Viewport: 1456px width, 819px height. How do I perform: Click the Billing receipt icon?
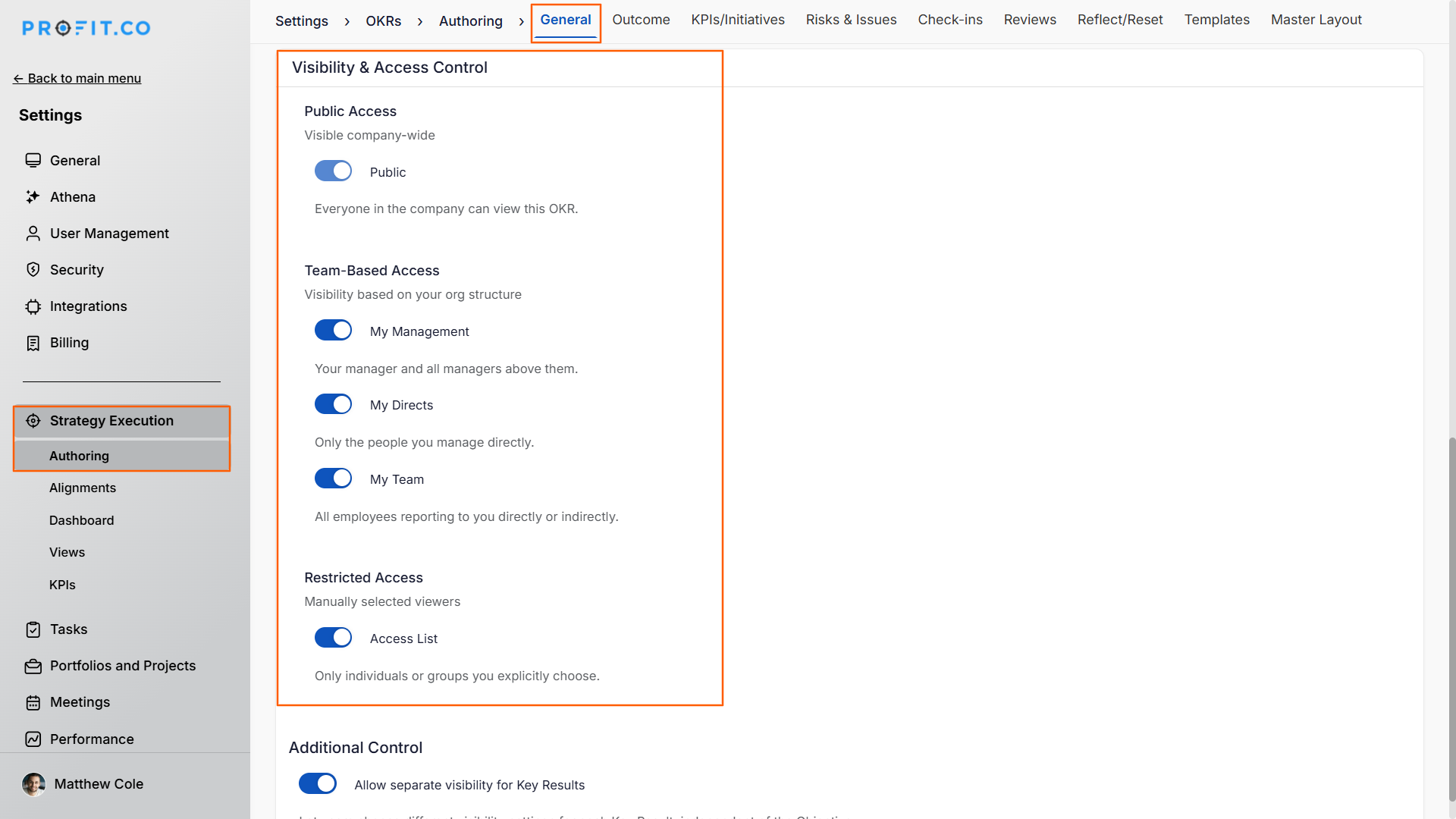point(33,343)
